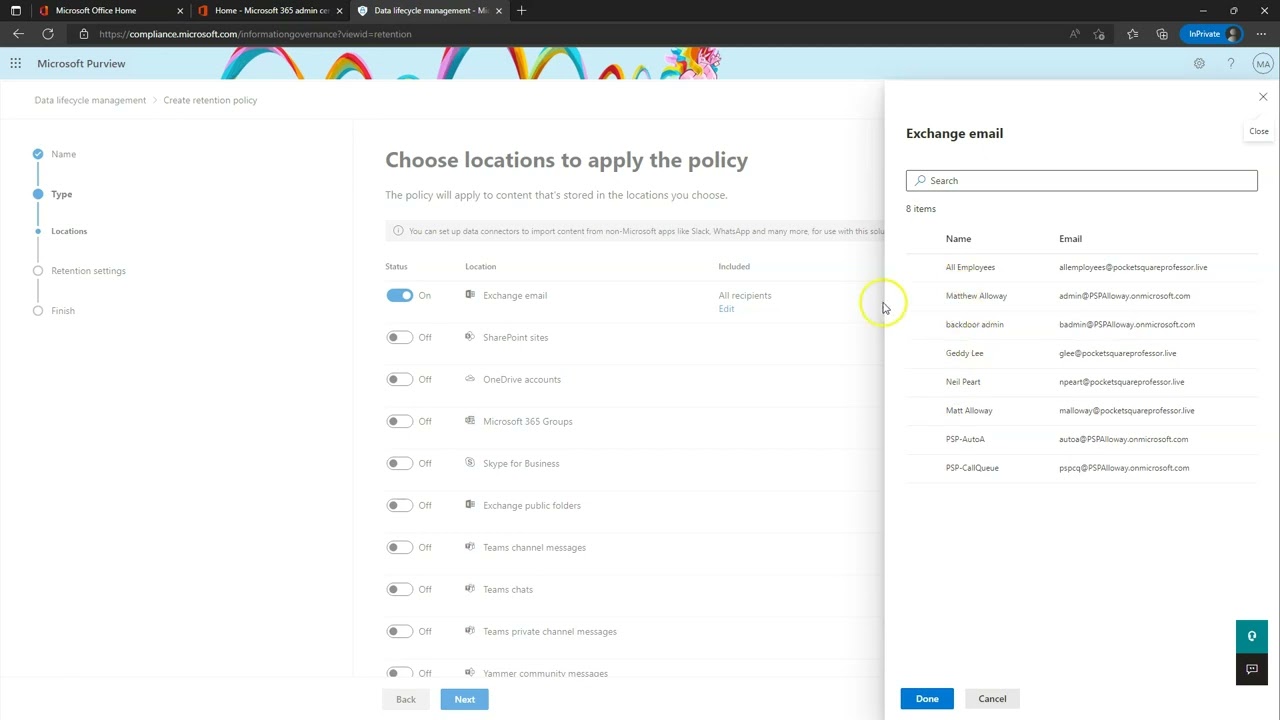Viewport: 1280px width, 720px height.
Task: Click the Back button
Action: click(x=406, y=699)
